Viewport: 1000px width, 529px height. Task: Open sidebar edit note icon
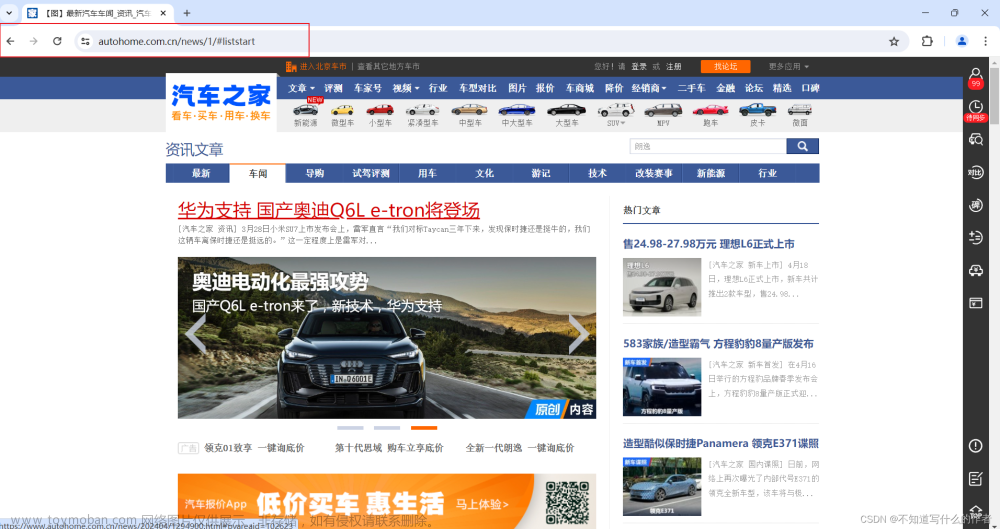[976, 479]
